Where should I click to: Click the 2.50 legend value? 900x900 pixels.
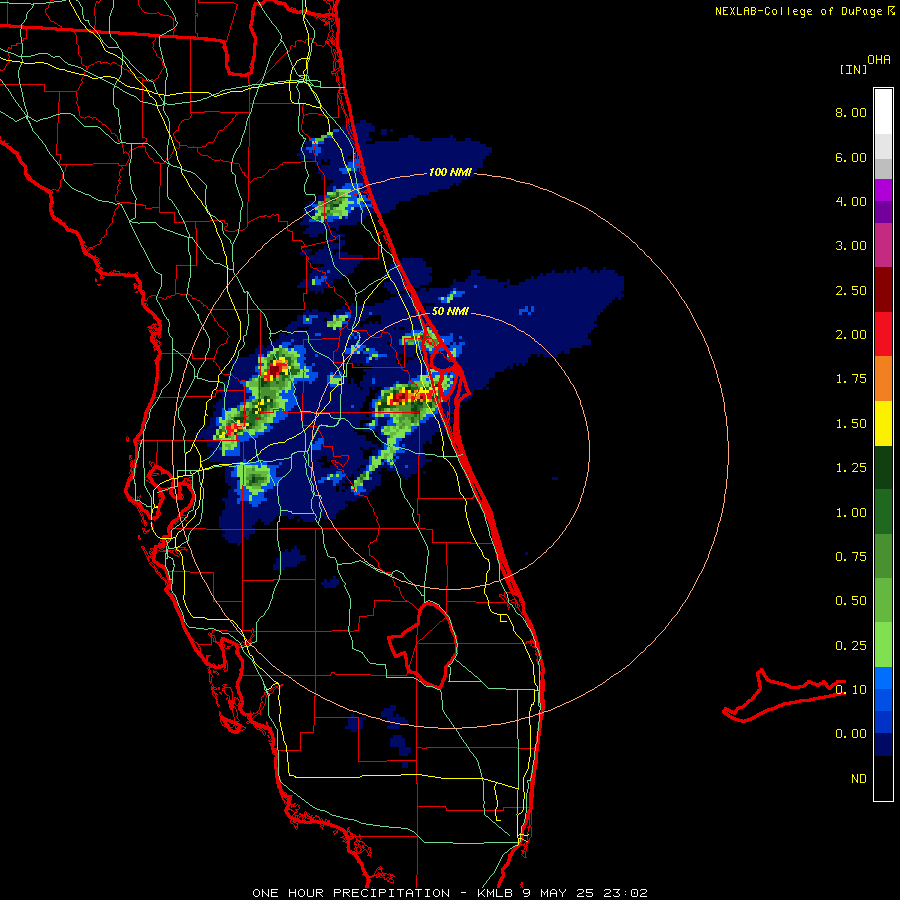(x=851, y=290)
